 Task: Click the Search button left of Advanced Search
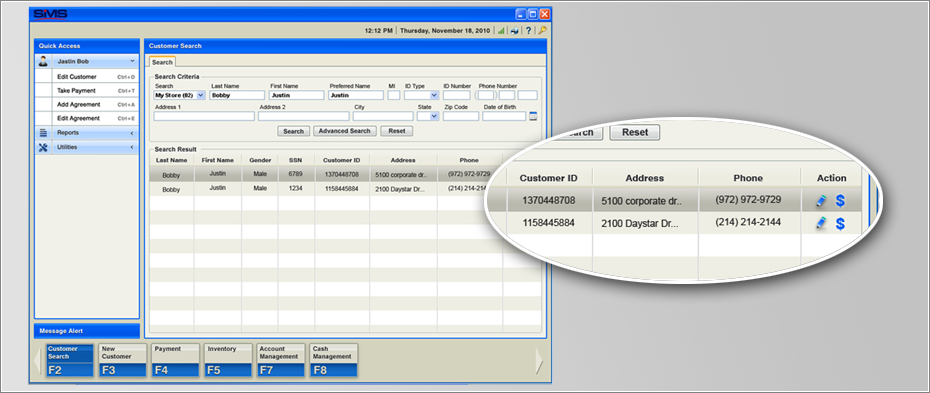click(x=294, y=131)
